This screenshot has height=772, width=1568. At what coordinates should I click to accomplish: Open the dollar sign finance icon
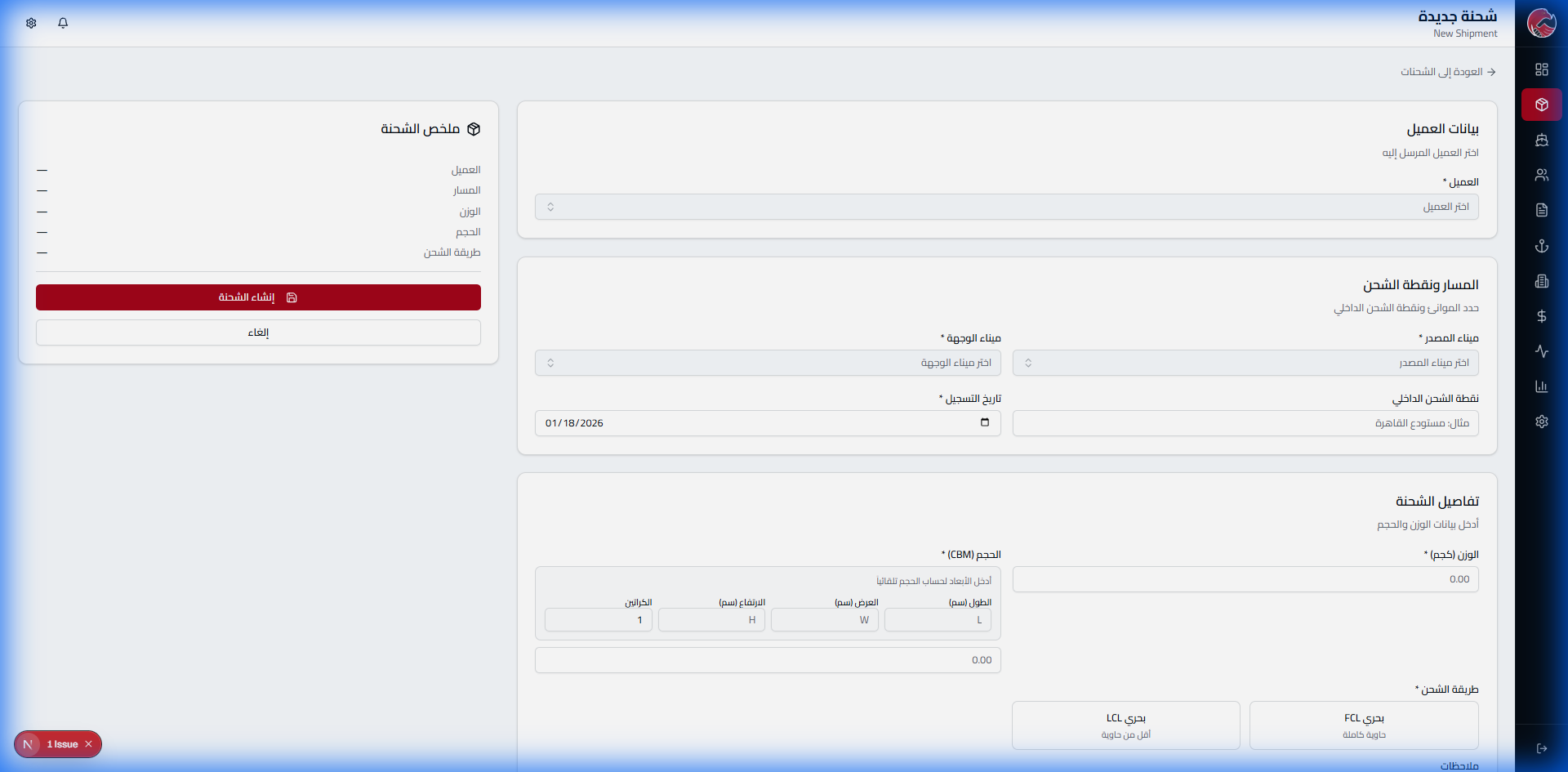pos(1541,316)
